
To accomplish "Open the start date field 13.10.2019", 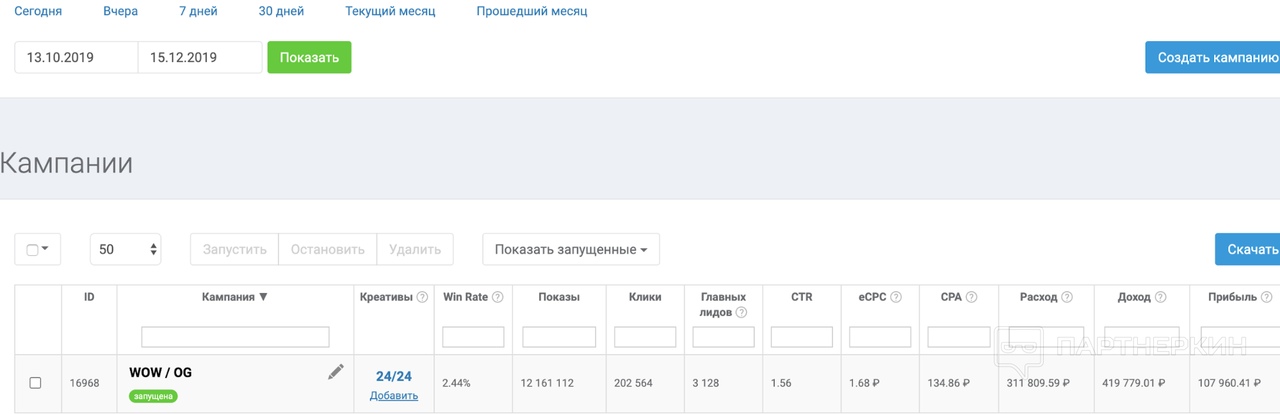I will tap(76, 57).
